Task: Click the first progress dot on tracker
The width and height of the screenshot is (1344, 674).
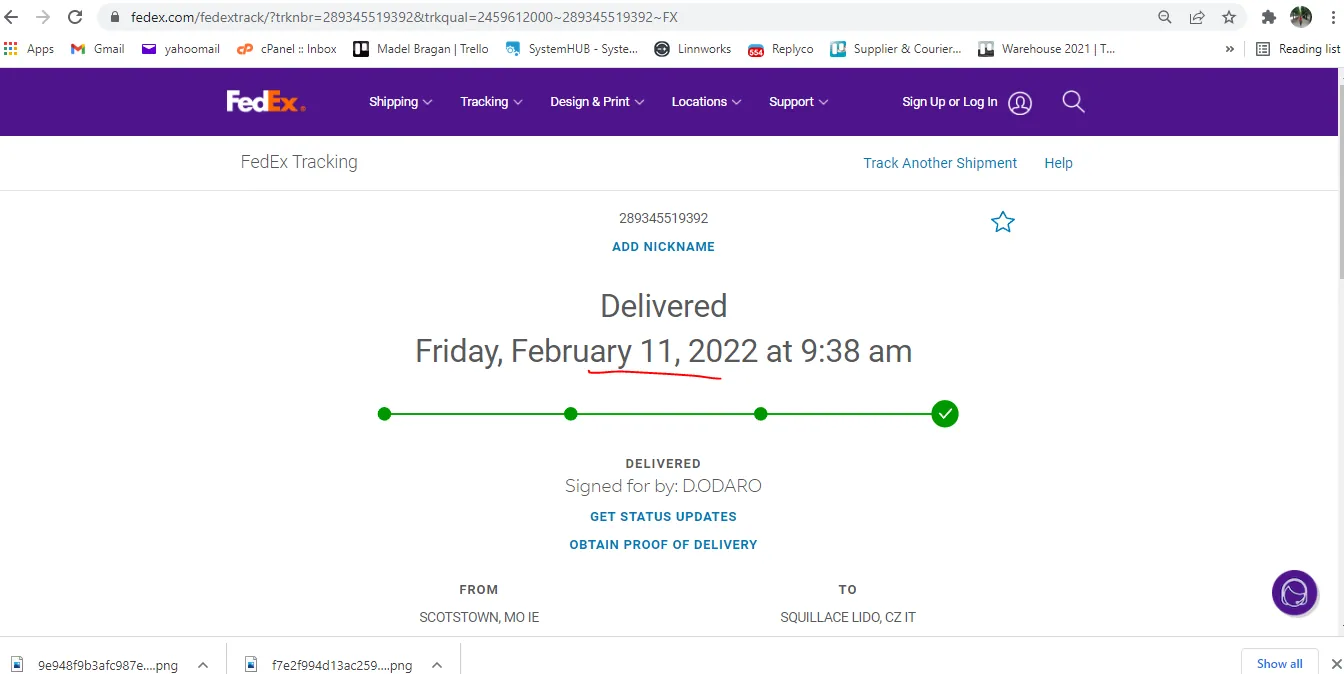Action: coord(384,413)
